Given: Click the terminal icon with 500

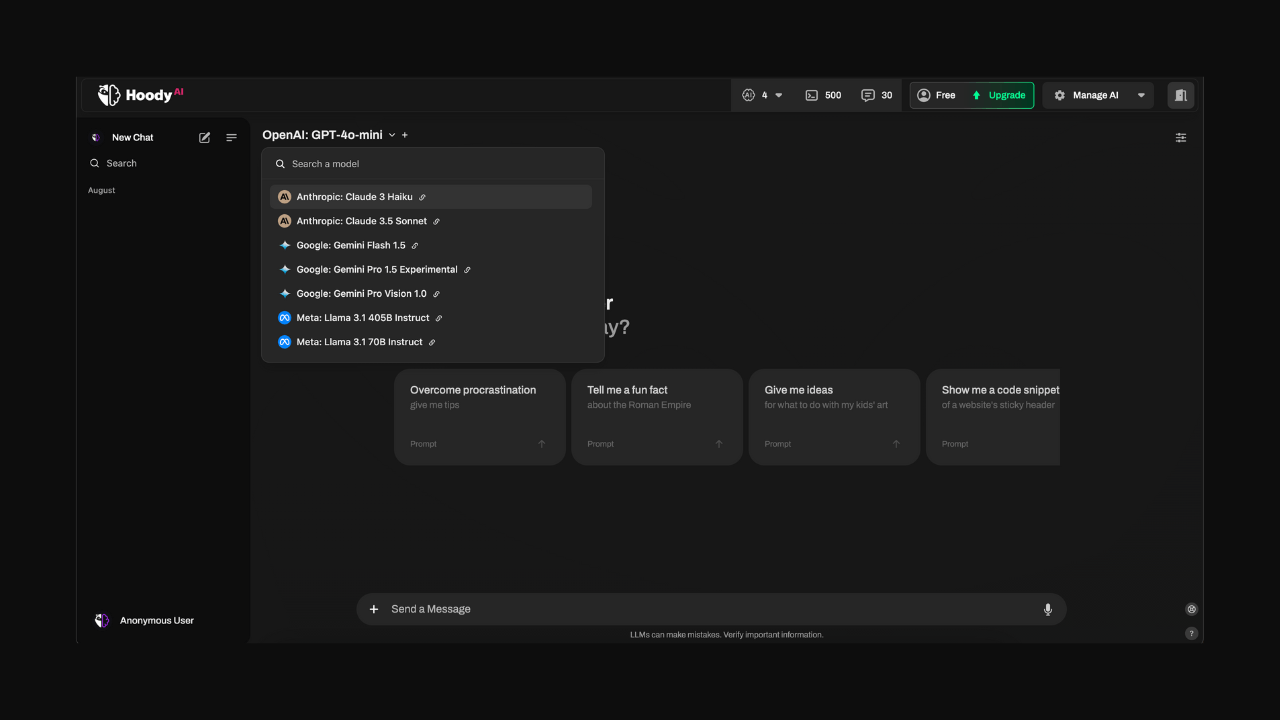Looking at the screenshot, I should pyautogui.click(x=823, y=95).
